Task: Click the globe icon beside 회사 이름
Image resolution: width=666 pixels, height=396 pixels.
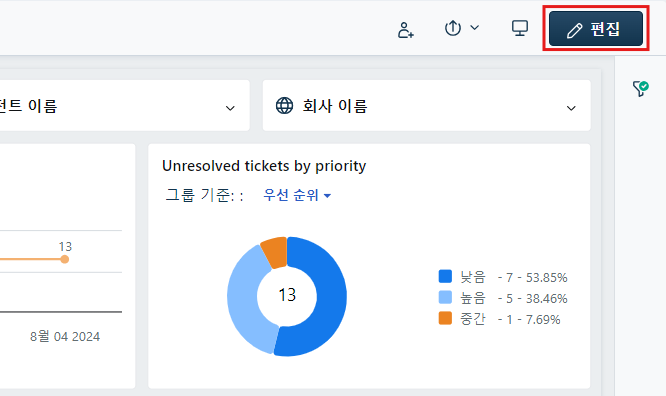Action: 284,105
